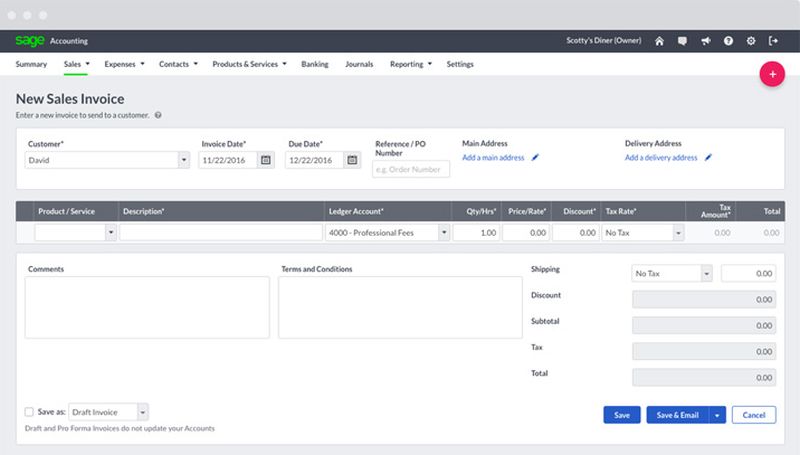Click the Invoice Date field
Screen dimensions: 800x455
click(x=228, y=160)
